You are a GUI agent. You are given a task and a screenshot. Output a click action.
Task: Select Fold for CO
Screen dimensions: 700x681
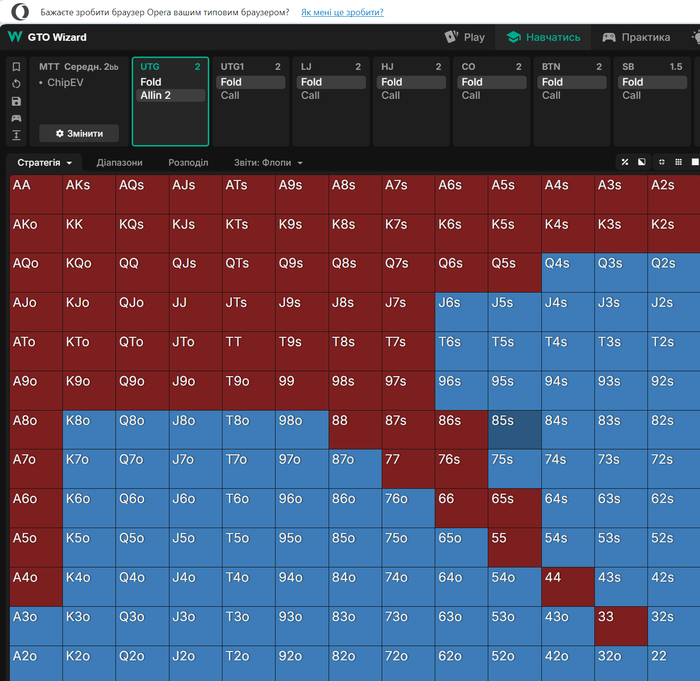[x=492, y=82]
